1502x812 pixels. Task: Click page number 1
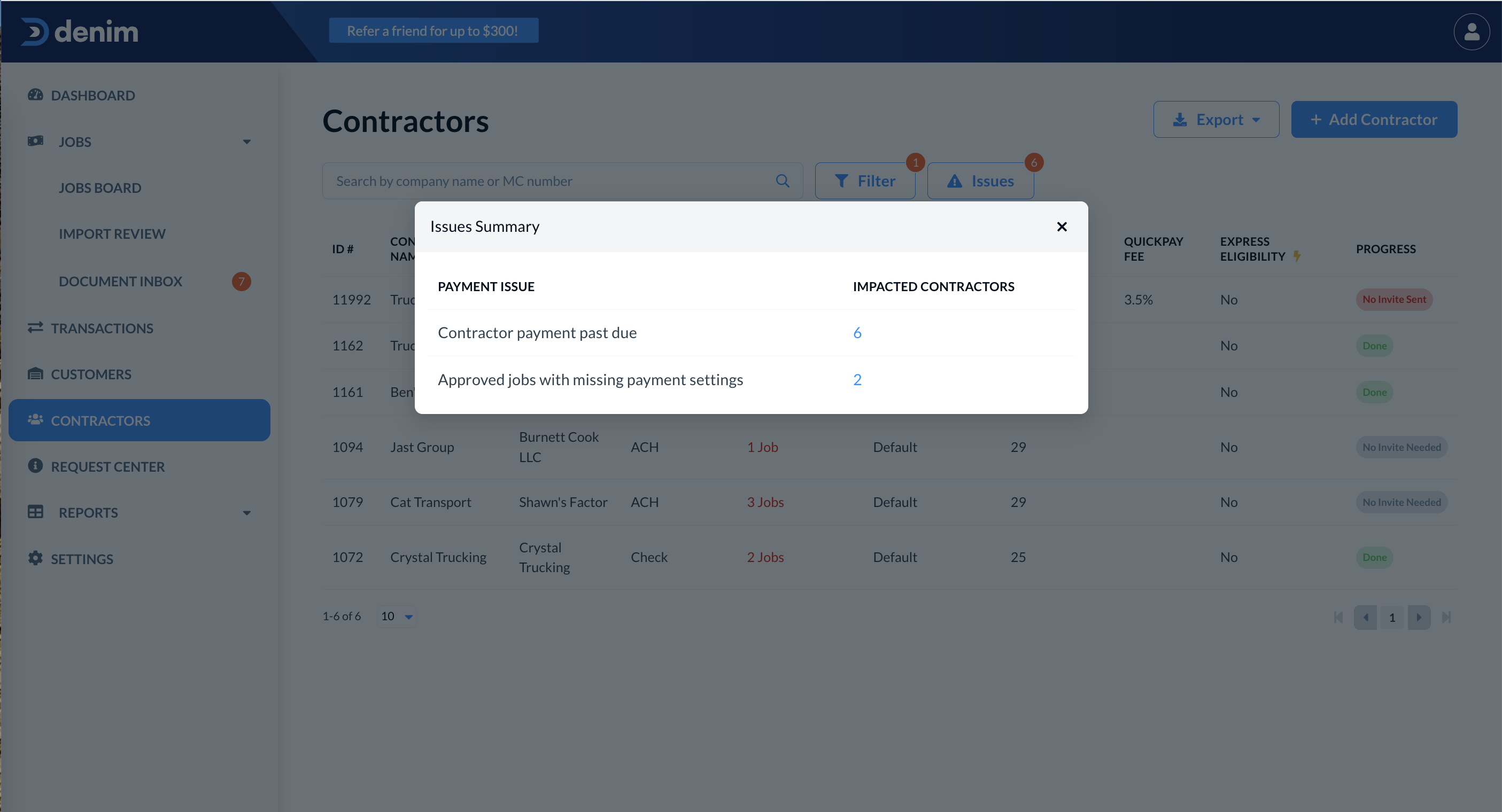pyautogui.click(x=1392, y=618)
